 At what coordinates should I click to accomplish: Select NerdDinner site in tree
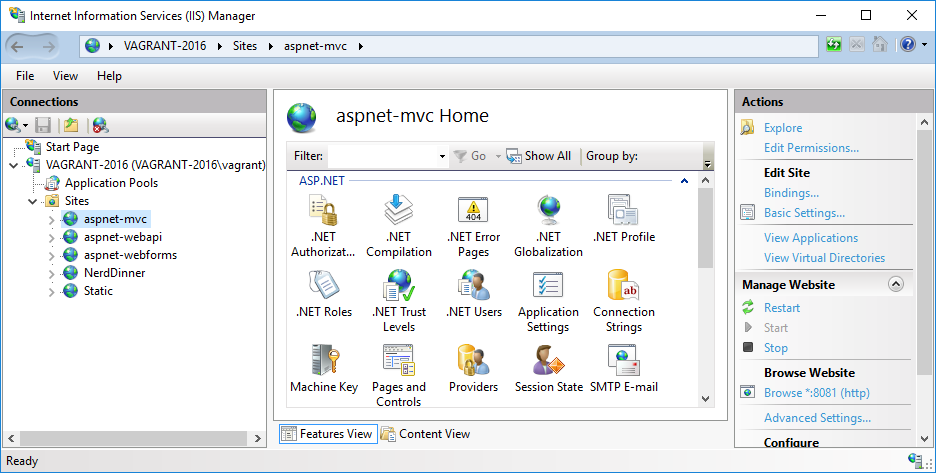pyautogui.click(x=115, y=273)
